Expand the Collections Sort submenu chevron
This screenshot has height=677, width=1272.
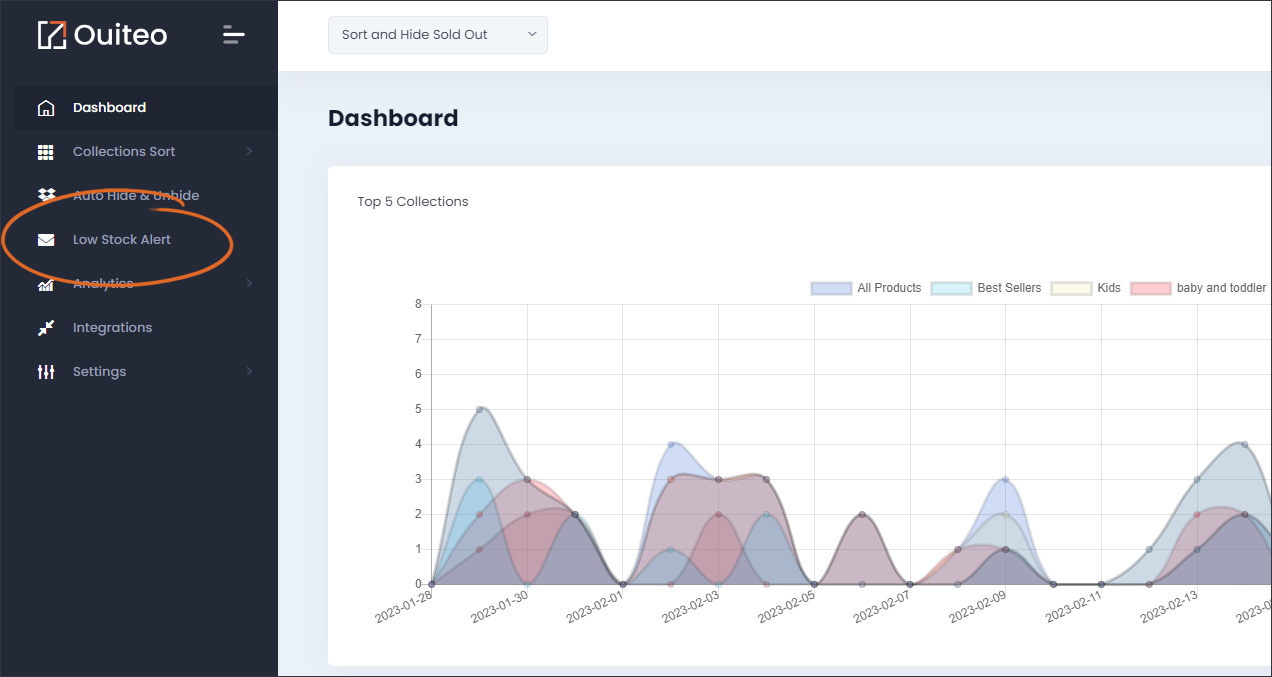249,152
